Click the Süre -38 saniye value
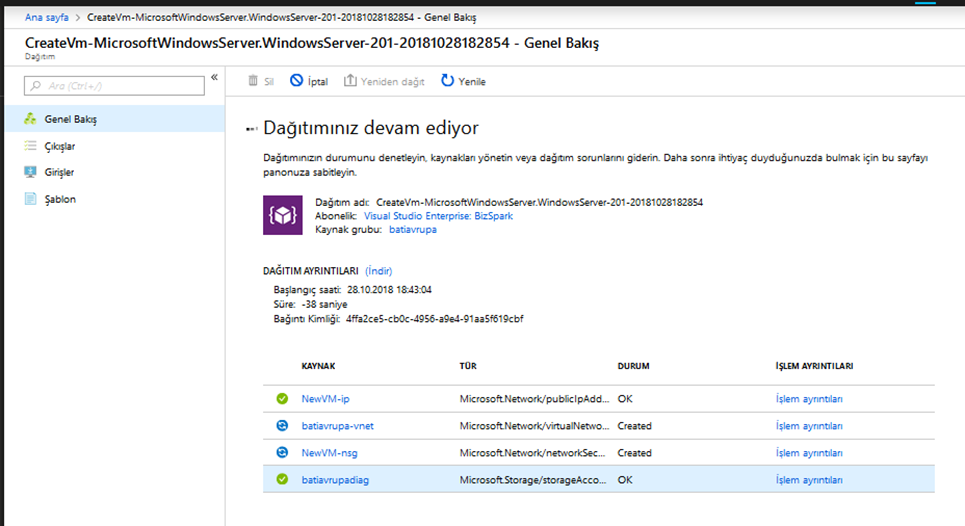This screenshot has height=526, width=965. point(324,305)
